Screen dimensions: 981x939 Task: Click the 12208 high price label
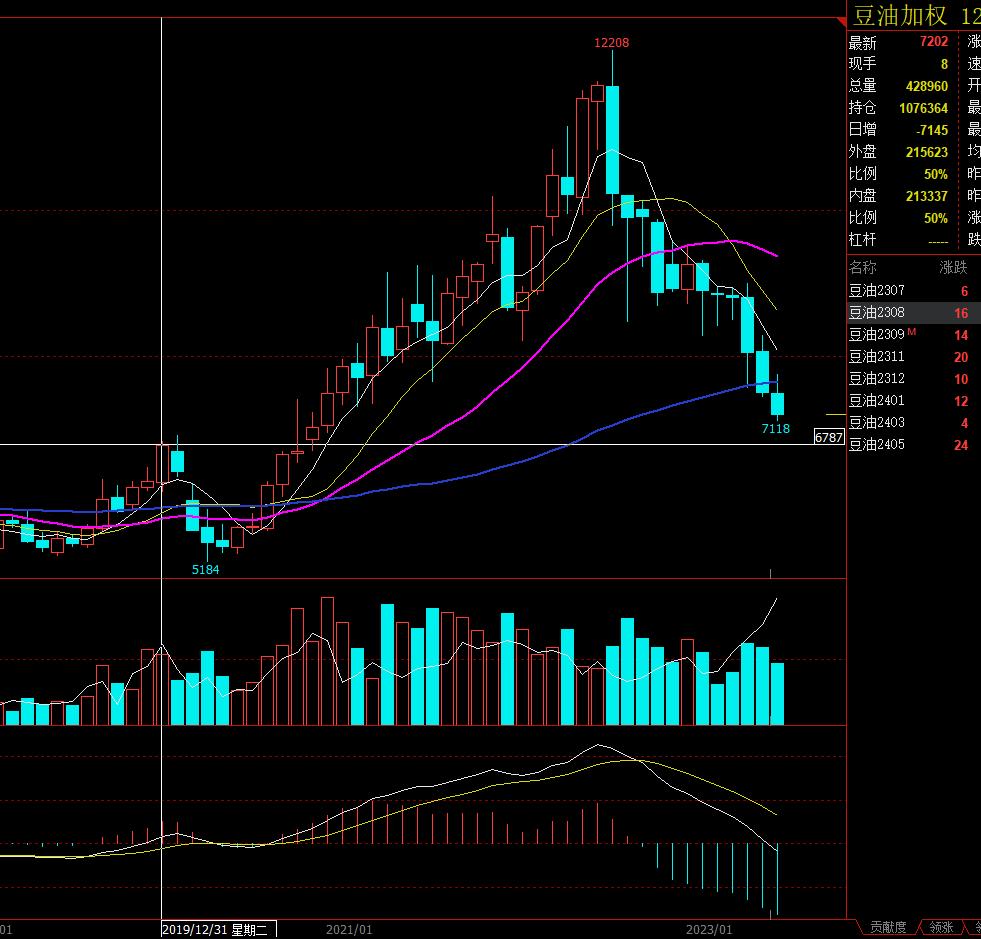pos(611,43)
